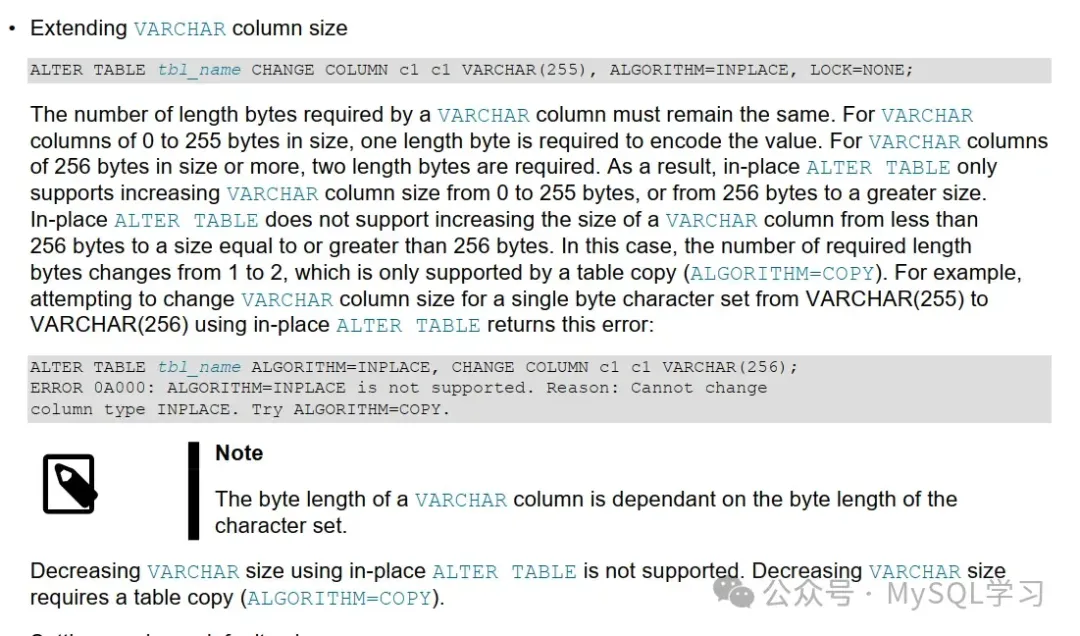Click tbl_name in the first code line

(199, 70)
